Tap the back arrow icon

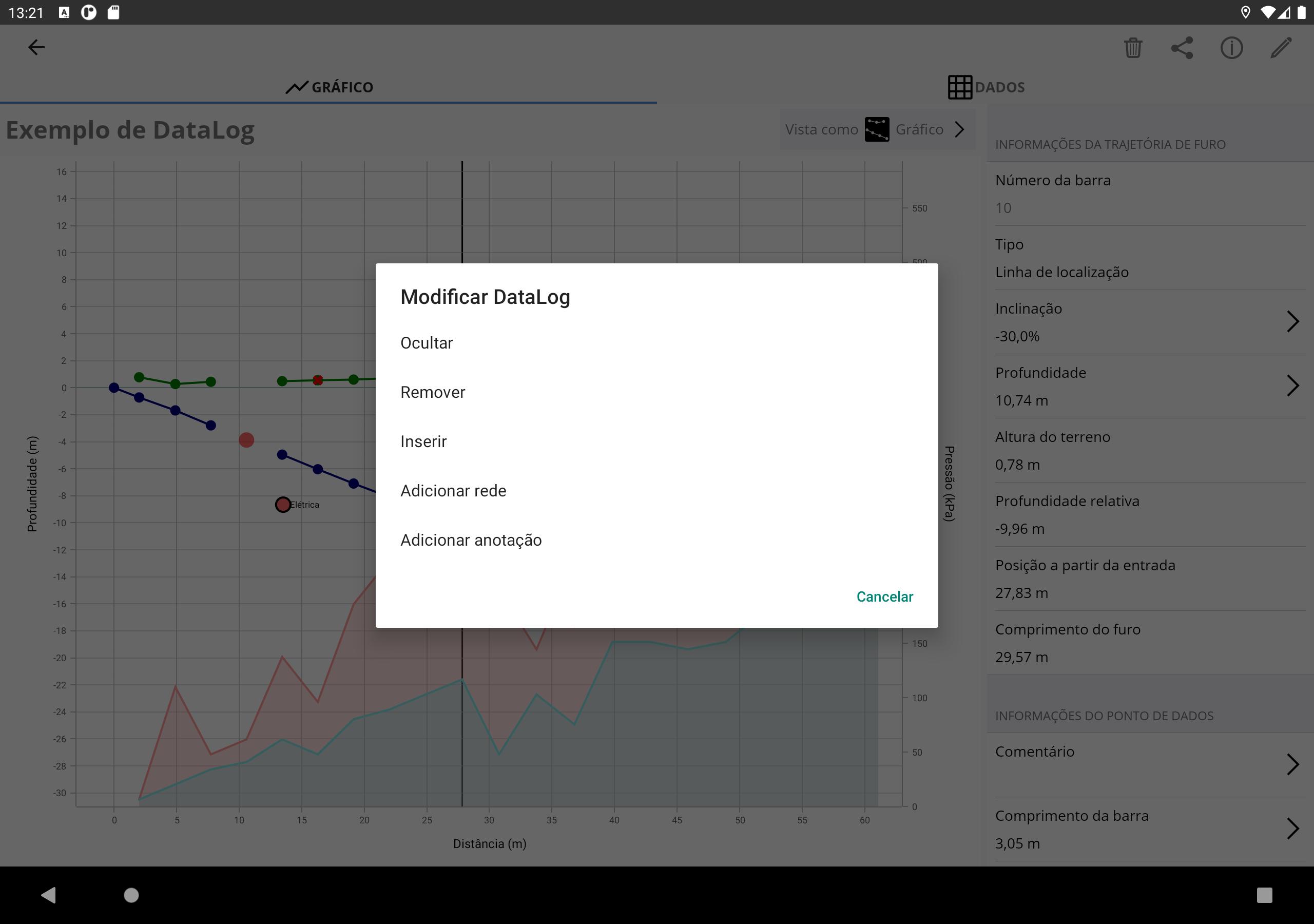click(36, 47)
